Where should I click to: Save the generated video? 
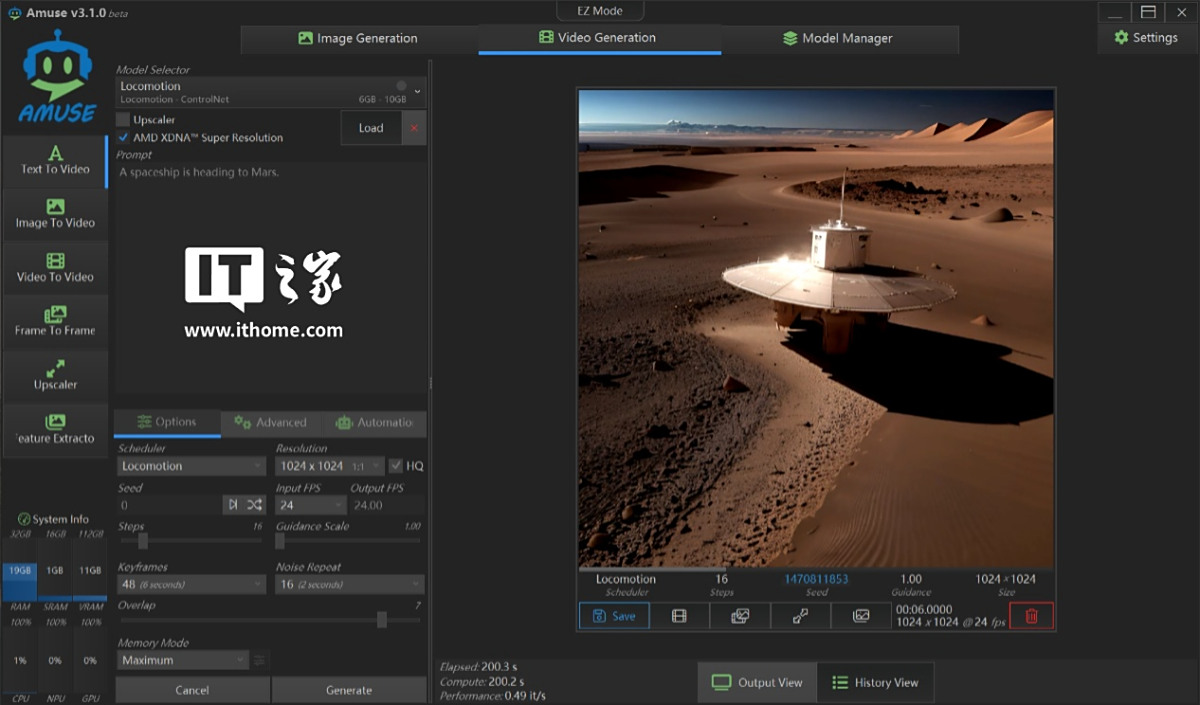614,616
